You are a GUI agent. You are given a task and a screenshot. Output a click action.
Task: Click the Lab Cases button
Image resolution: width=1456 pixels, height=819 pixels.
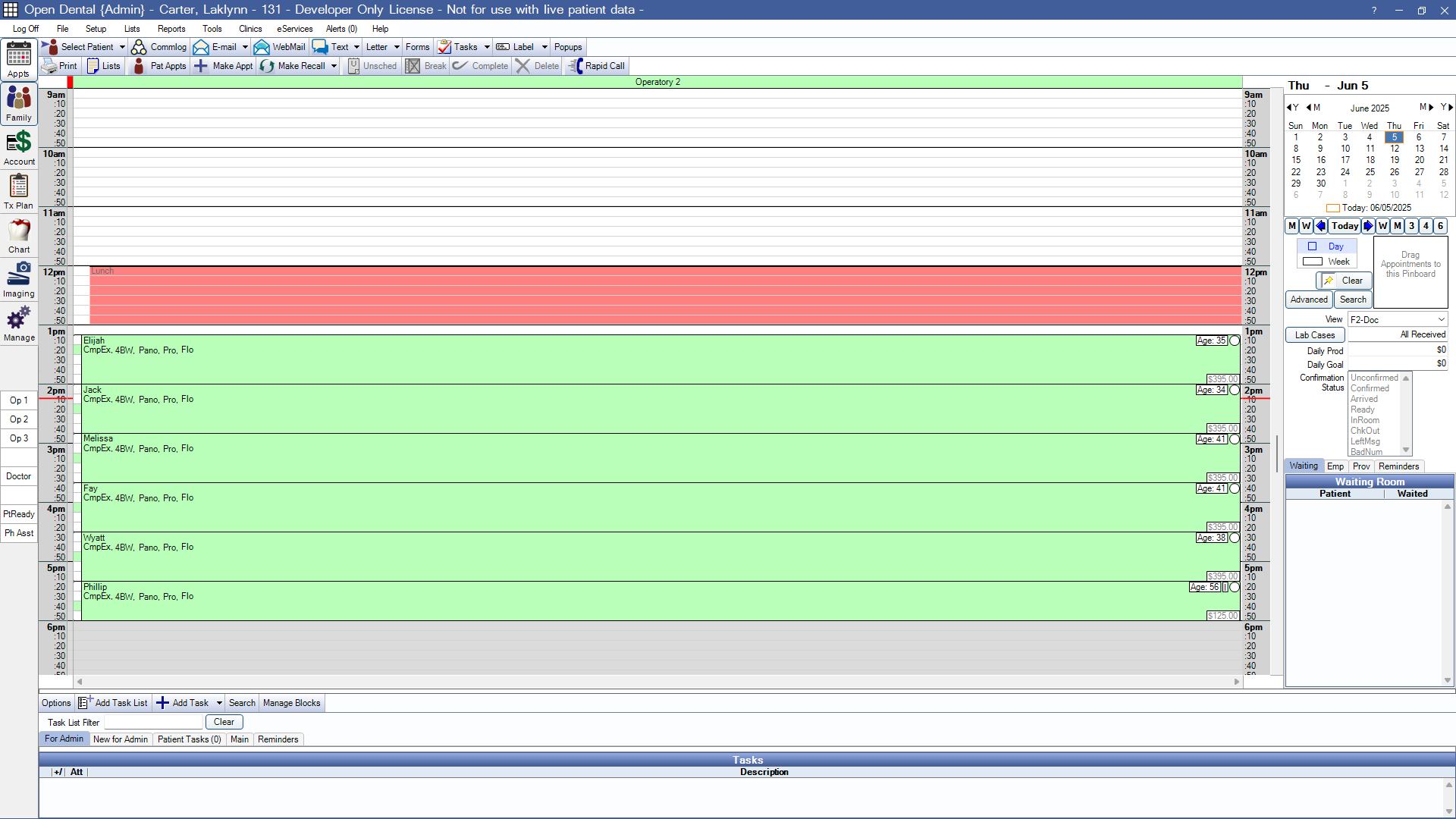coord(1314,335)
